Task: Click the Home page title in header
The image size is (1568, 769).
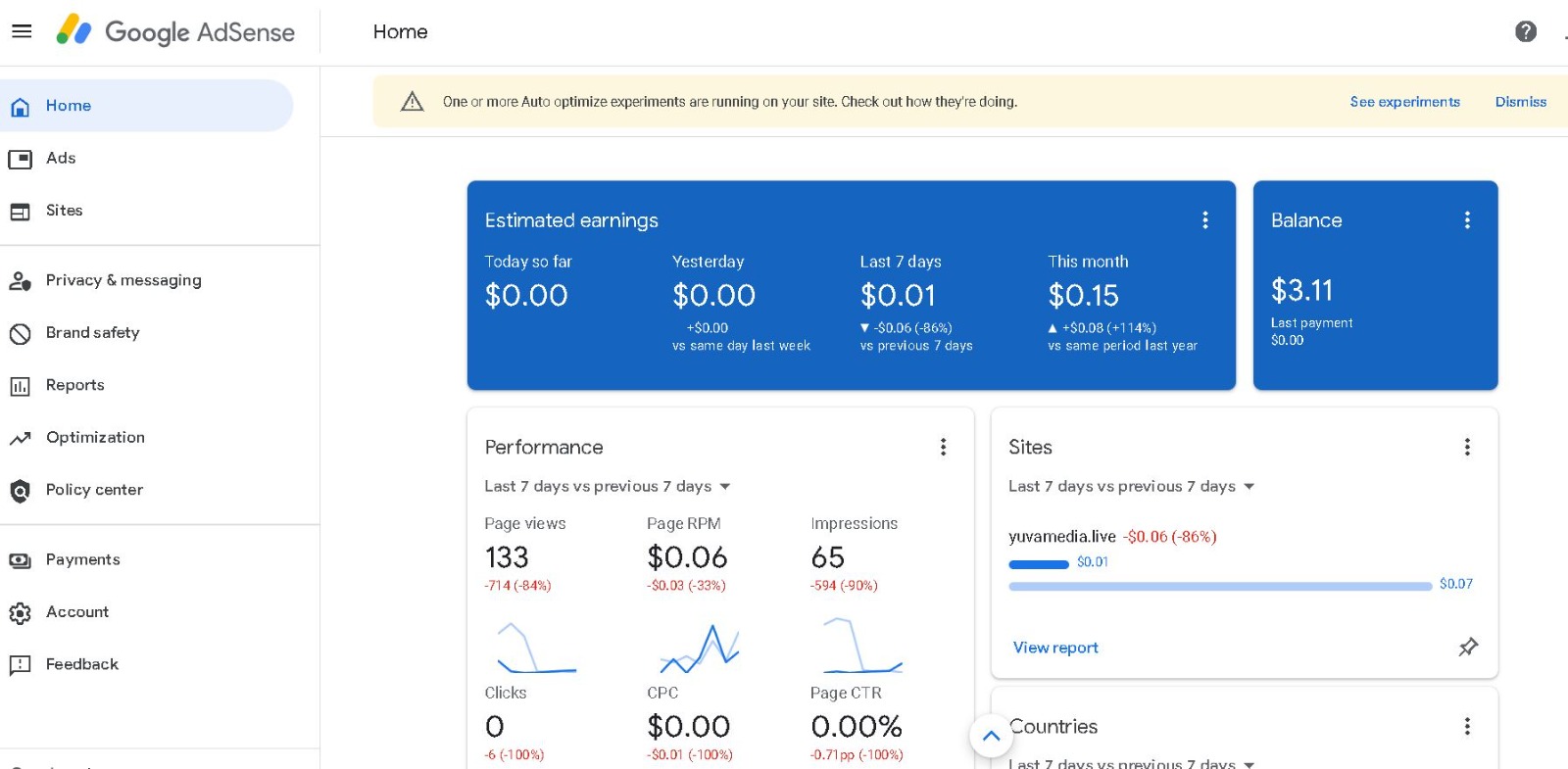Action: 400,32
